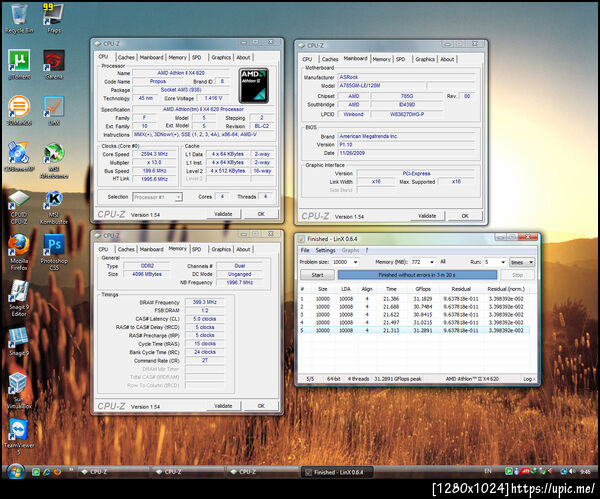Click the volume icon in the system tray
The width and height of the screenshot is (600, 499).
click(572, 471)
